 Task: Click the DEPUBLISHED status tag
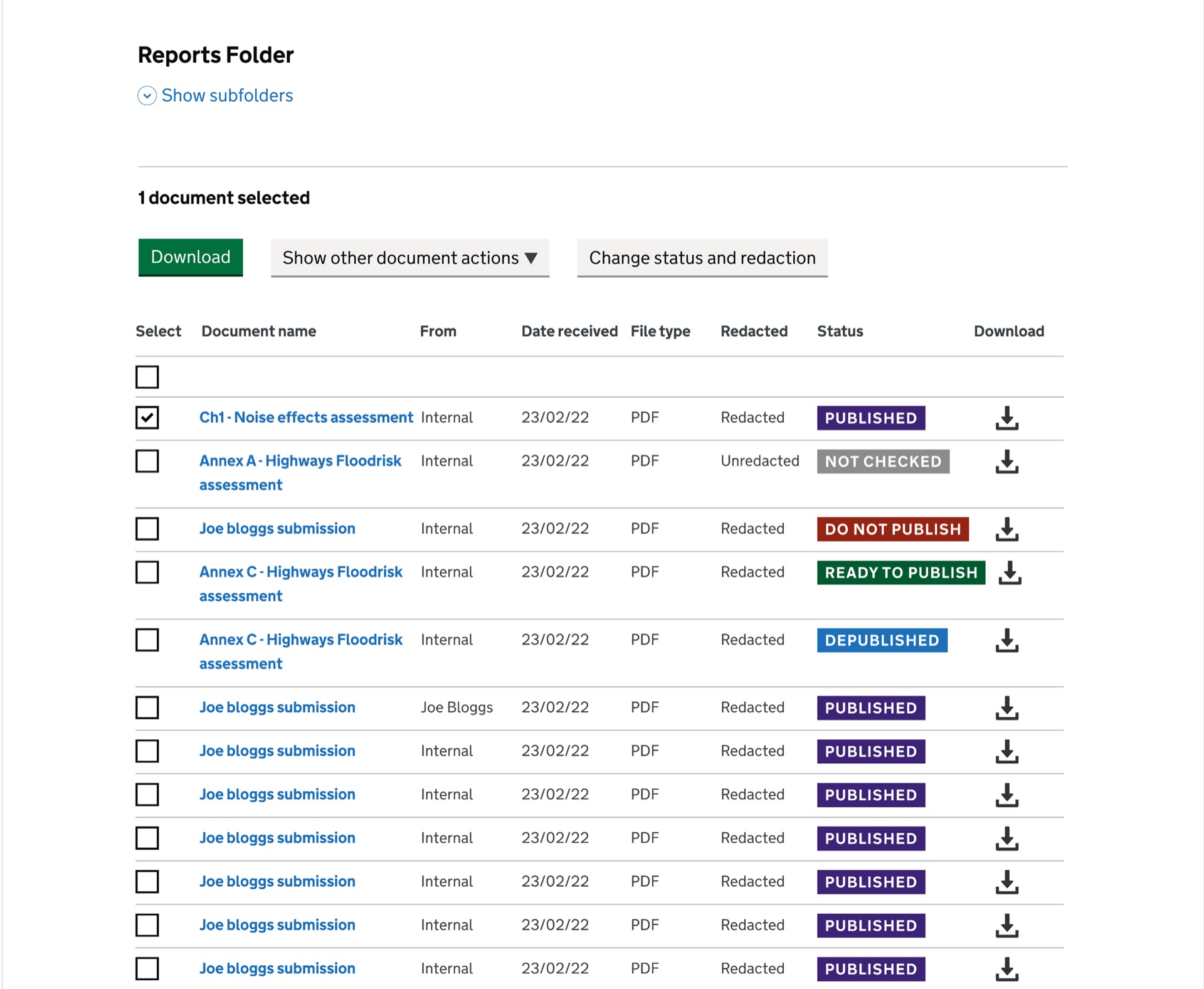(x=882, y=640)
